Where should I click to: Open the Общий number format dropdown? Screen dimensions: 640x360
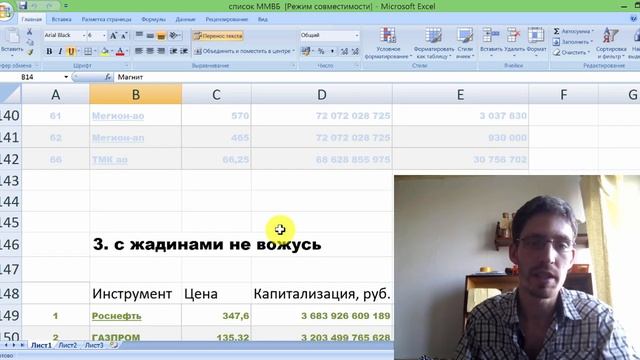(x=356, y=36)
